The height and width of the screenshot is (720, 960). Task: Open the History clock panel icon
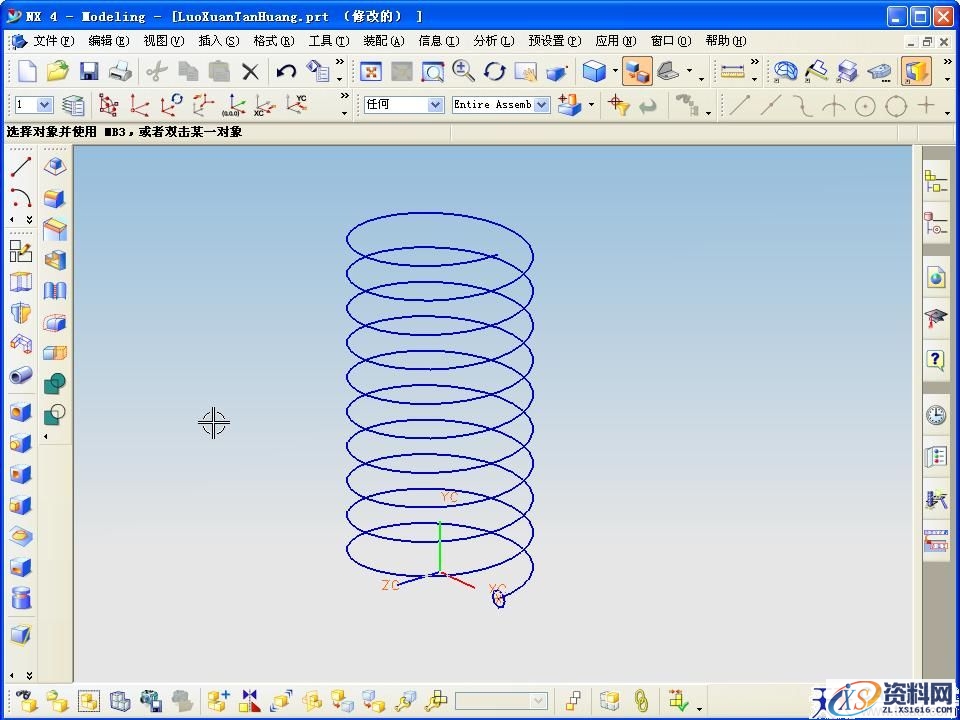click(936, 414)
